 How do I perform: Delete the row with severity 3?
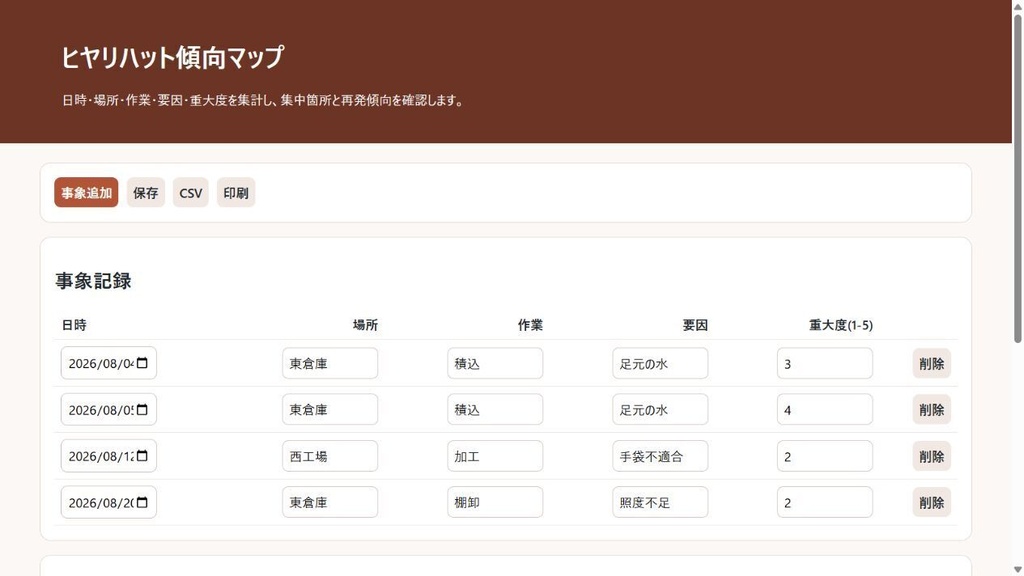click(931, 363)
